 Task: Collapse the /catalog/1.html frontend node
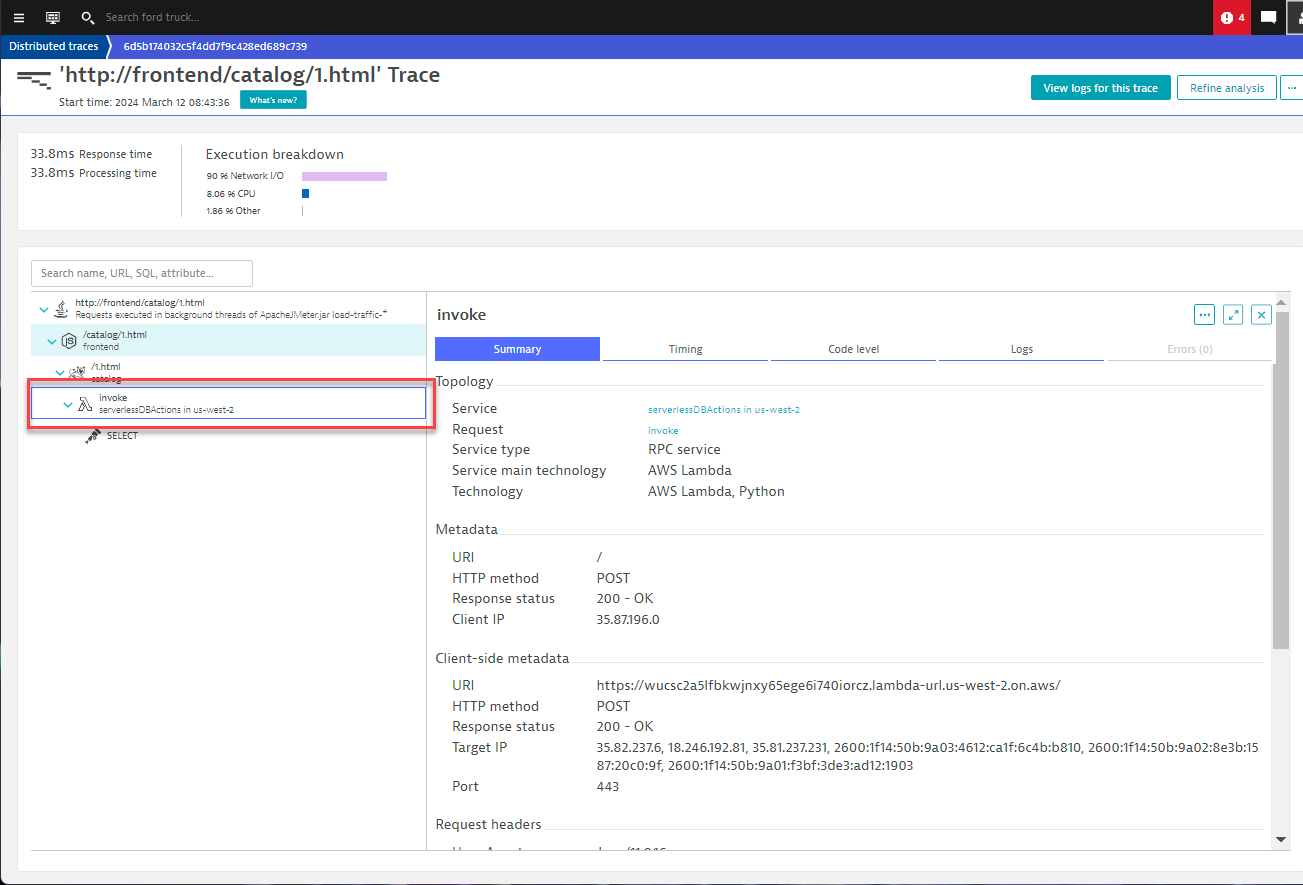tap(52, 341)
